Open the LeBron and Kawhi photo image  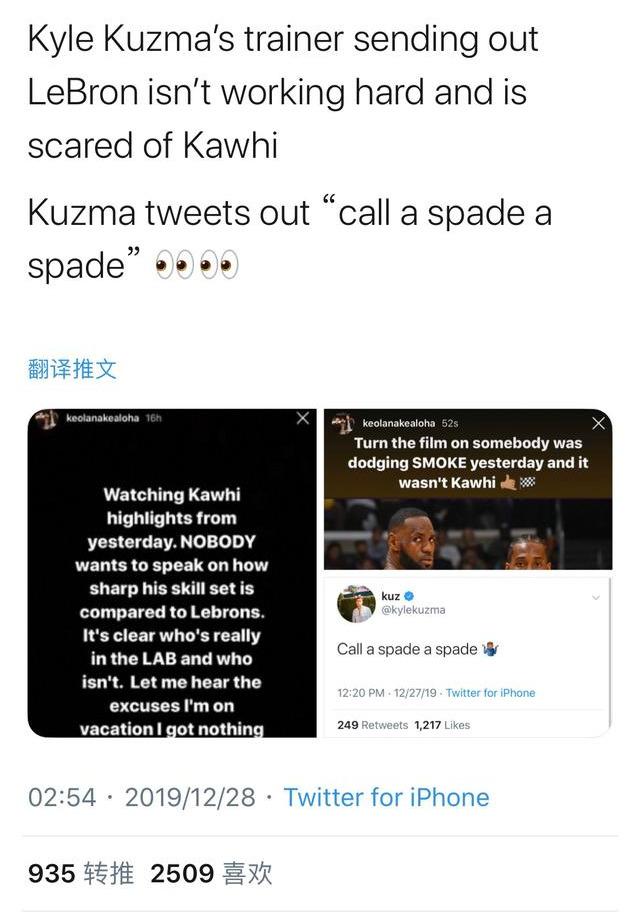coord(469,534)
